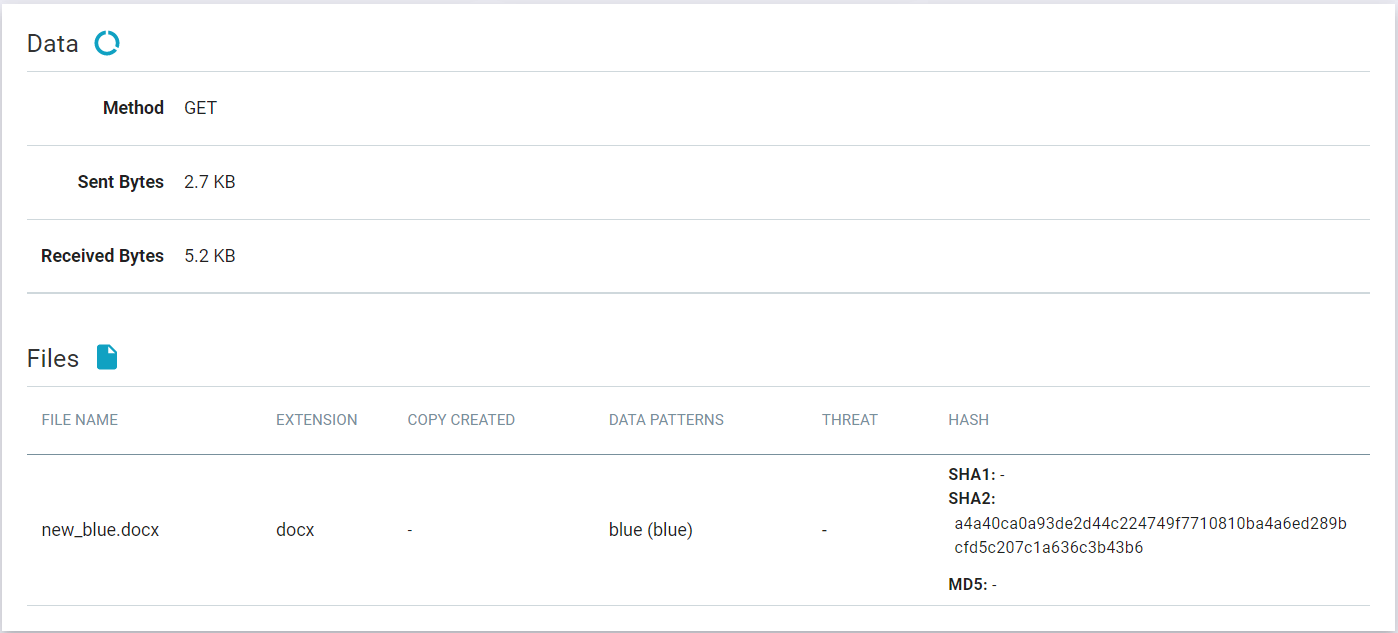
Task: Click the GET method value
Action: pos(200,107)
